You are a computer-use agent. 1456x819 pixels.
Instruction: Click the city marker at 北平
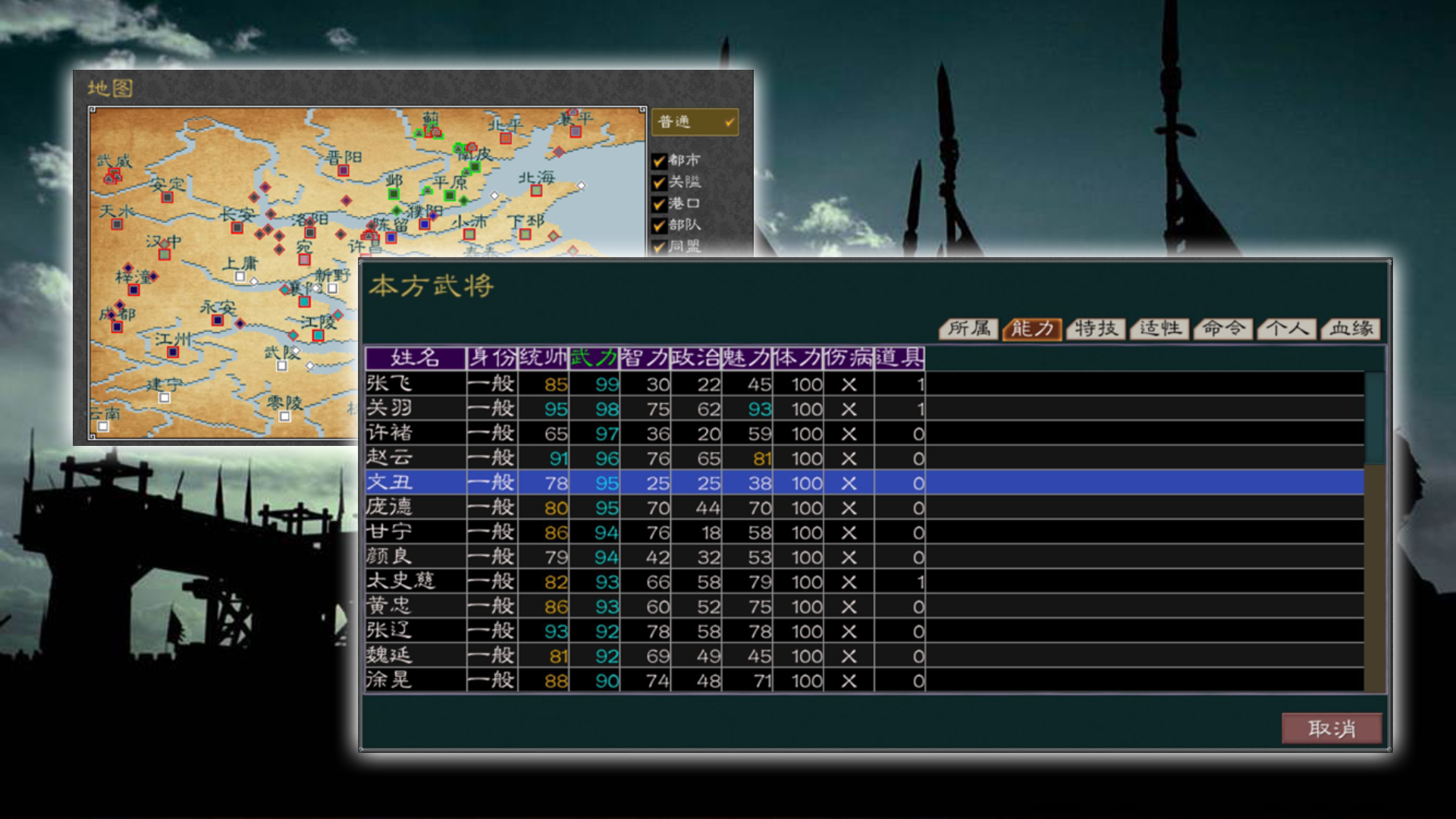click(x=505, y=139)
